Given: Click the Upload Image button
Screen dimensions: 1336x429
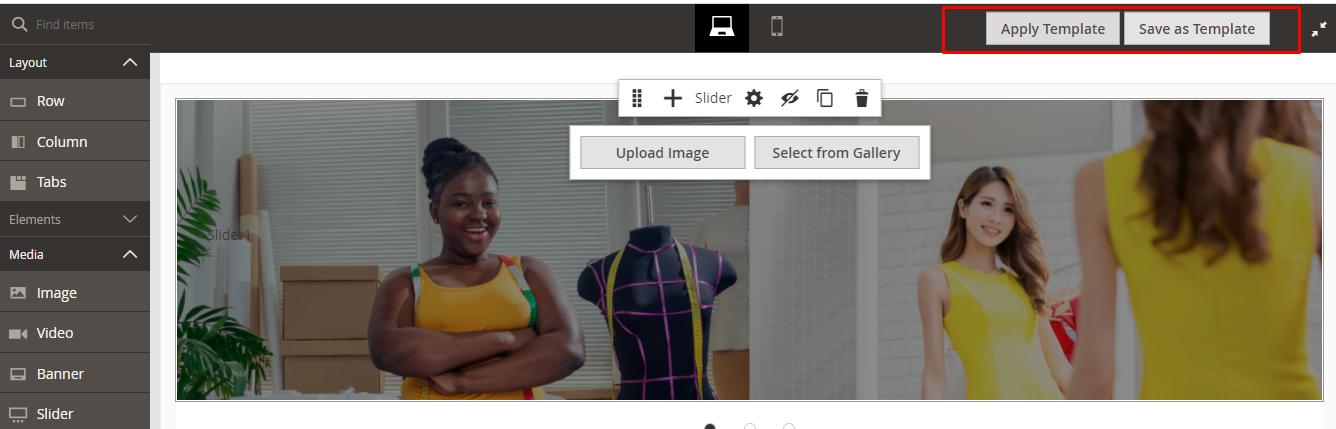Looking at the screenshot, I should click(x=662, y=153).
